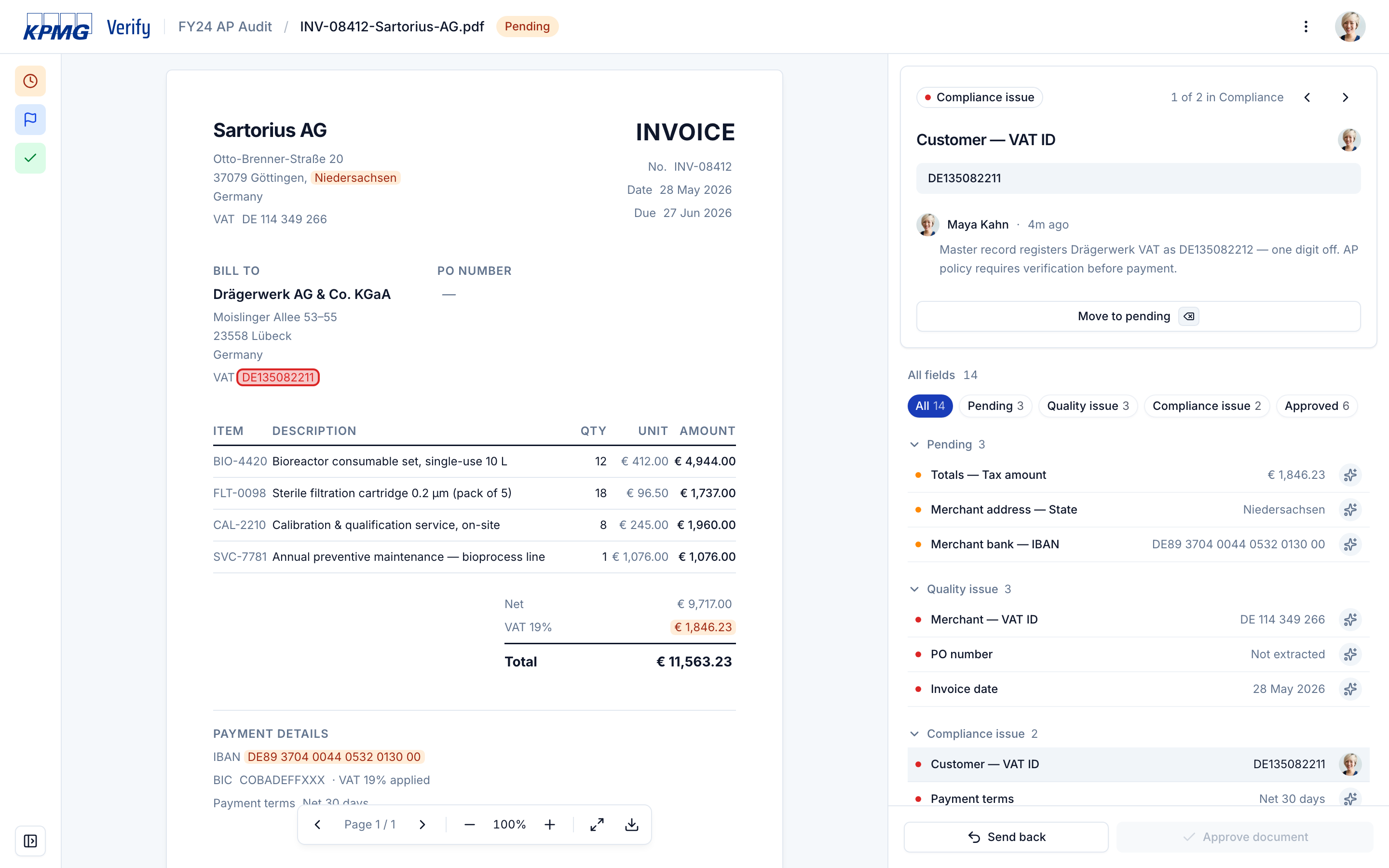Open the approved checkmark sidebar icon
The width and height of the screenshot is (1389, 868).
[x=30, y=158]
